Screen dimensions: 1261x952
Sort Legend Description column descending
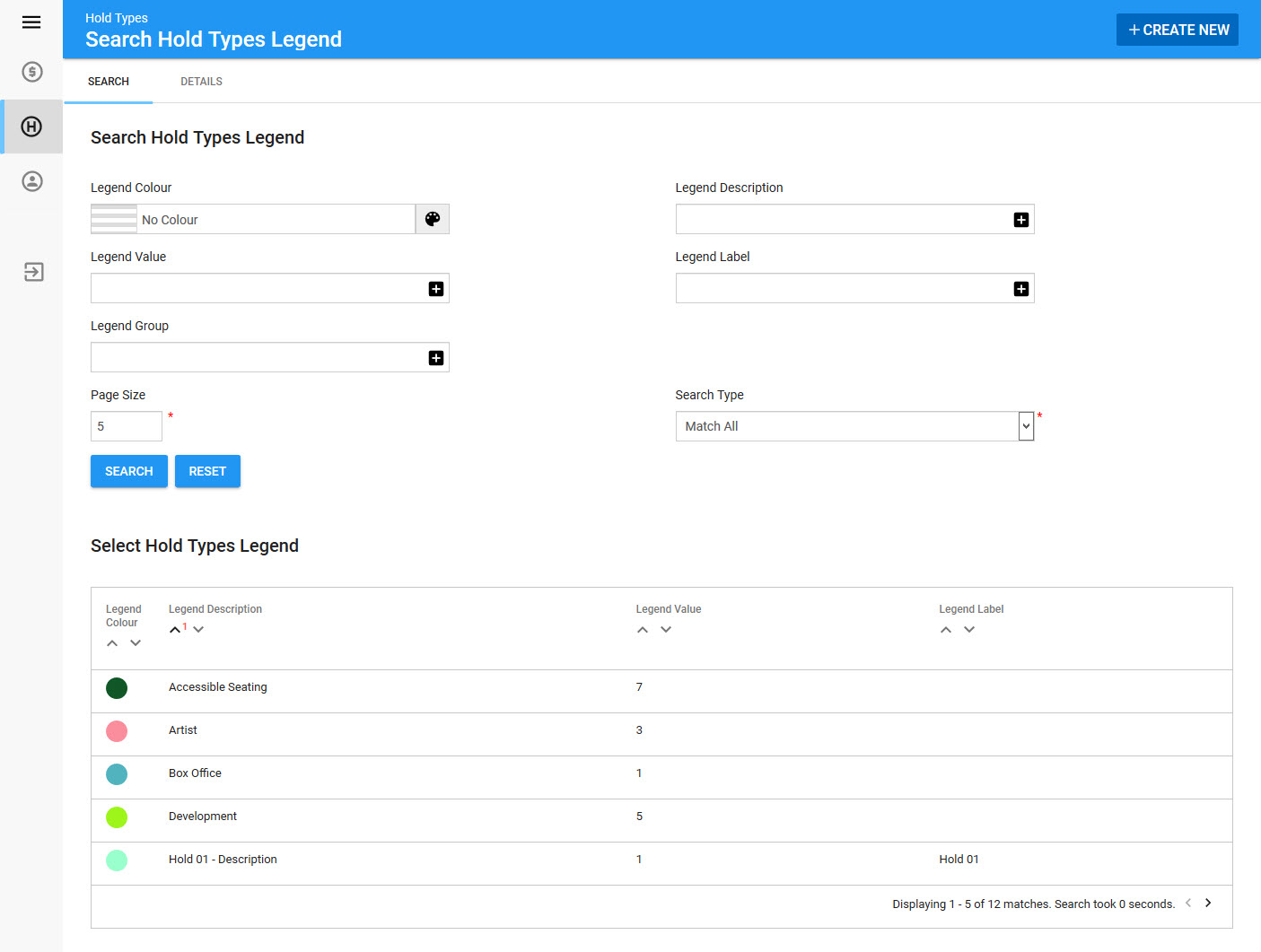198,630
